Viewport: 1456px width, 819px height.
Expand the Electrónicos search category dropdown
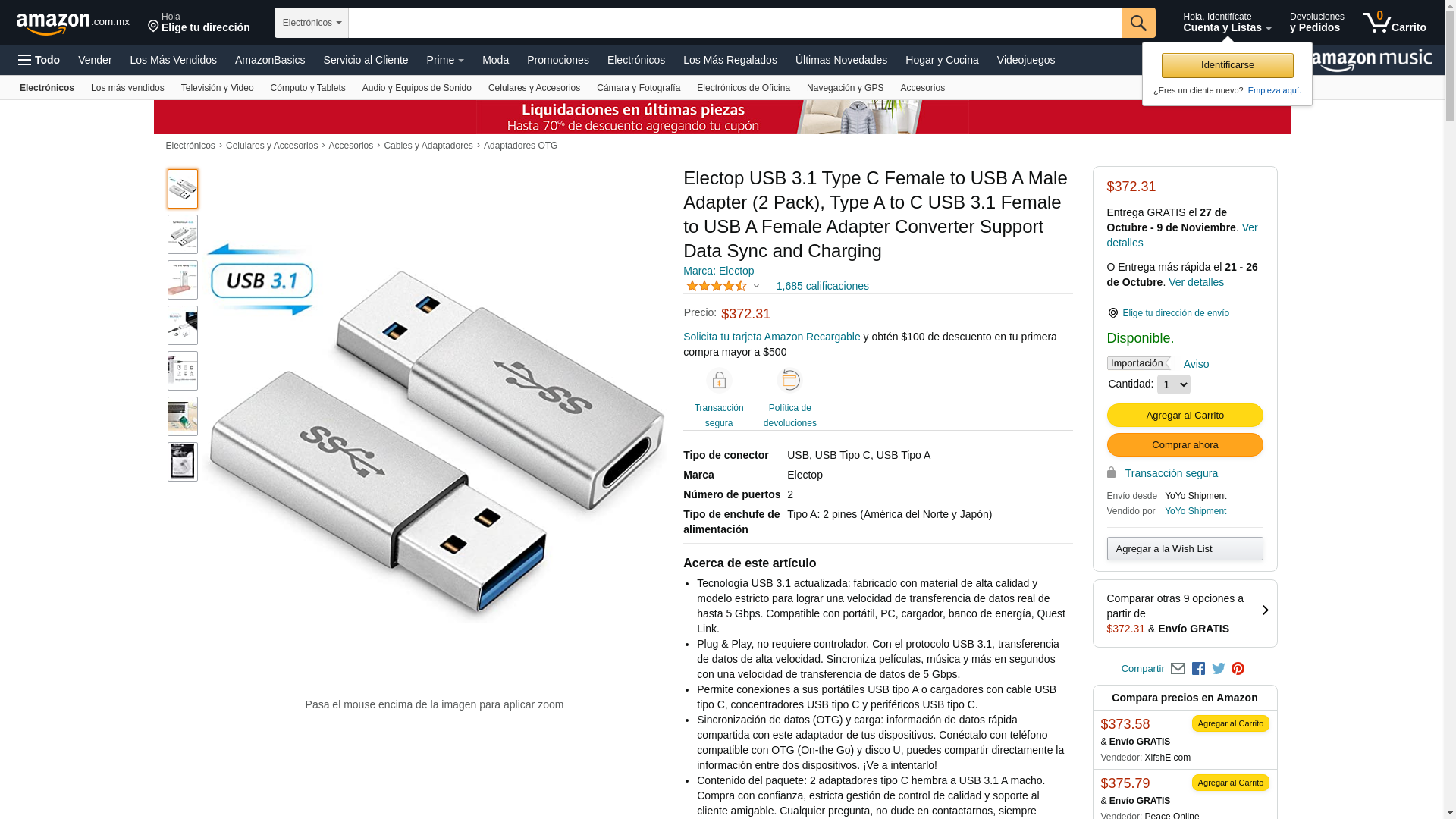click(x=312, y=23)
